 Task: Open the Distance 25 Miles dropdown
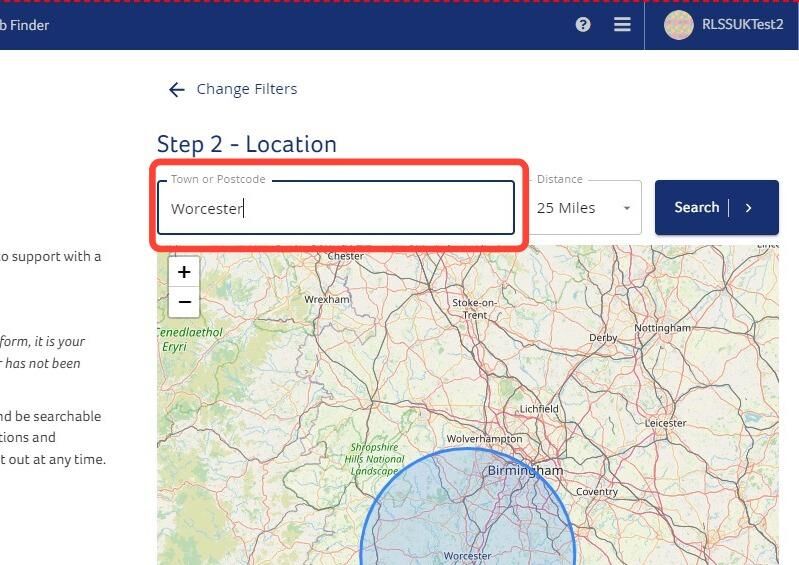click(x=585, y=208)
